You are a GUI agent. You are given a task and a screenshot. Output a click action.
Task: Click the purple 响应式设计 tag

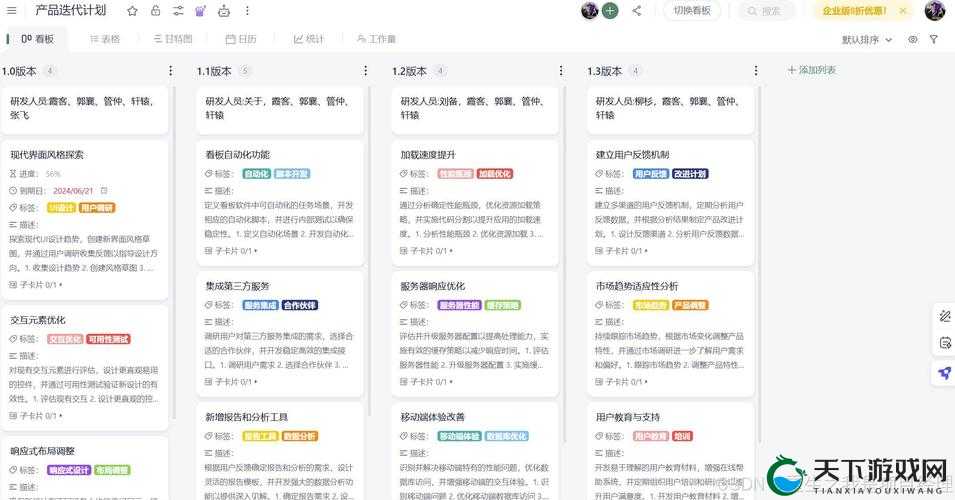tap(69, 470)
